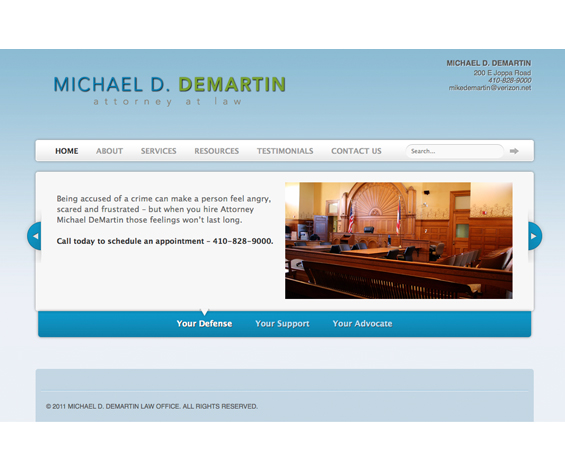Switch to the Your Advocate tab
This screenshot has height=475, width=565.
(362, 324)
